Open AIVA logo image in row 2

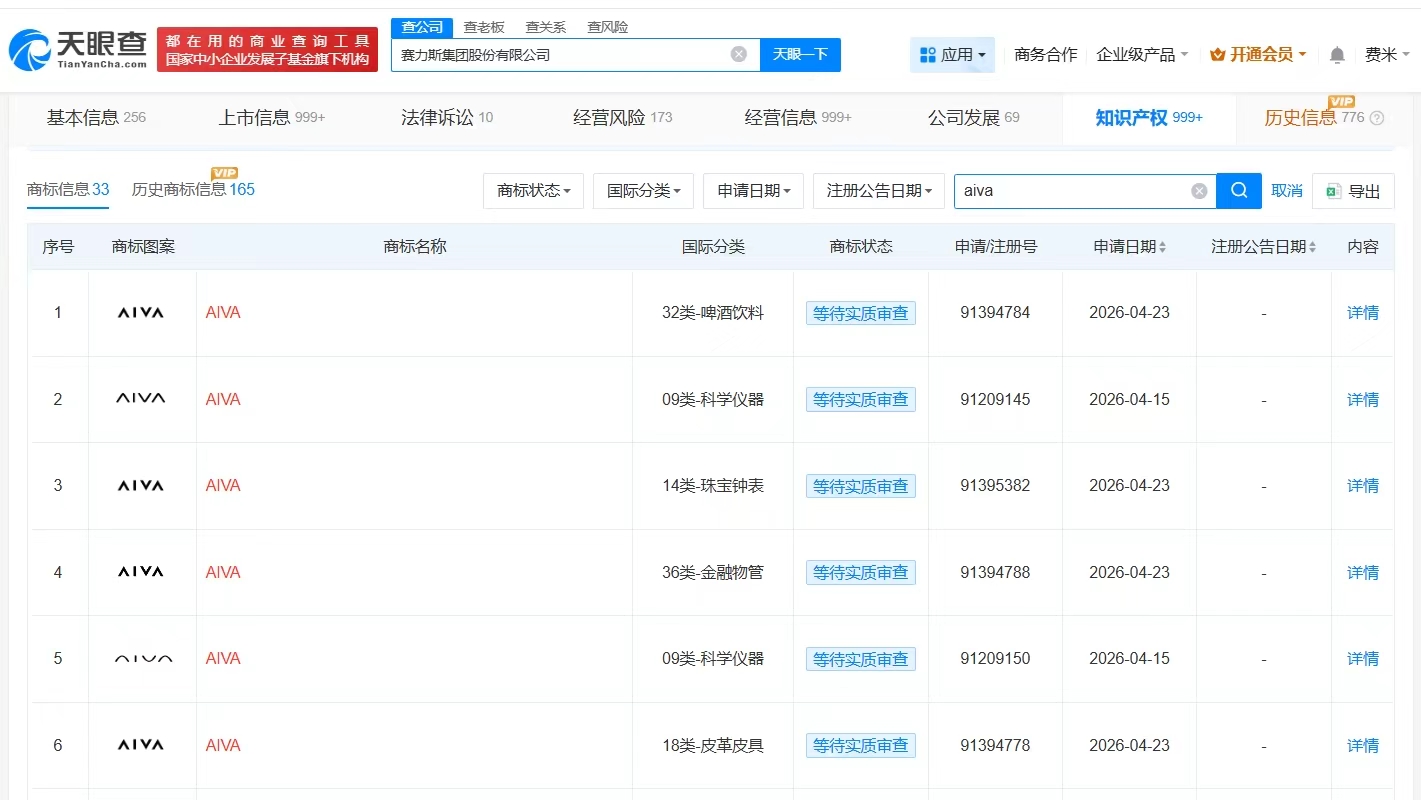(141, 399)
